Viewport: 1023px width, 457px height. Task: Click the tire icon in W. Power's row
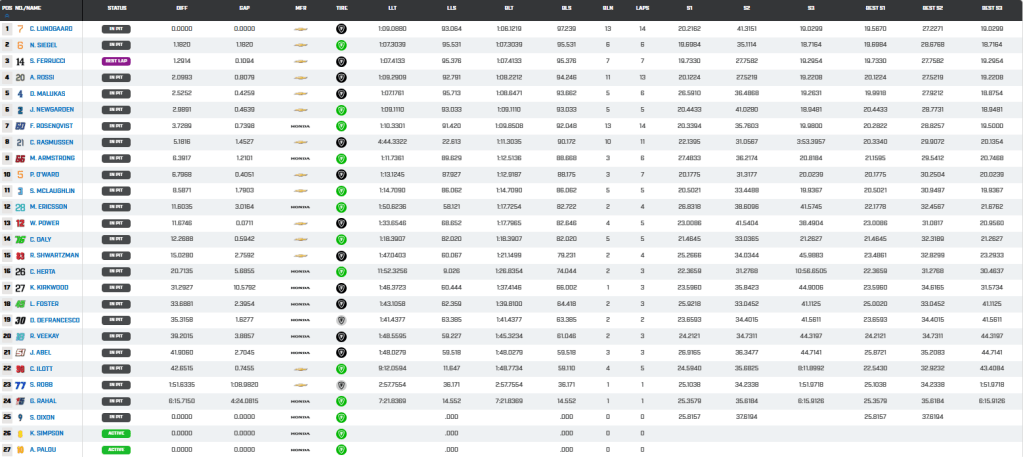pos(341,223)
